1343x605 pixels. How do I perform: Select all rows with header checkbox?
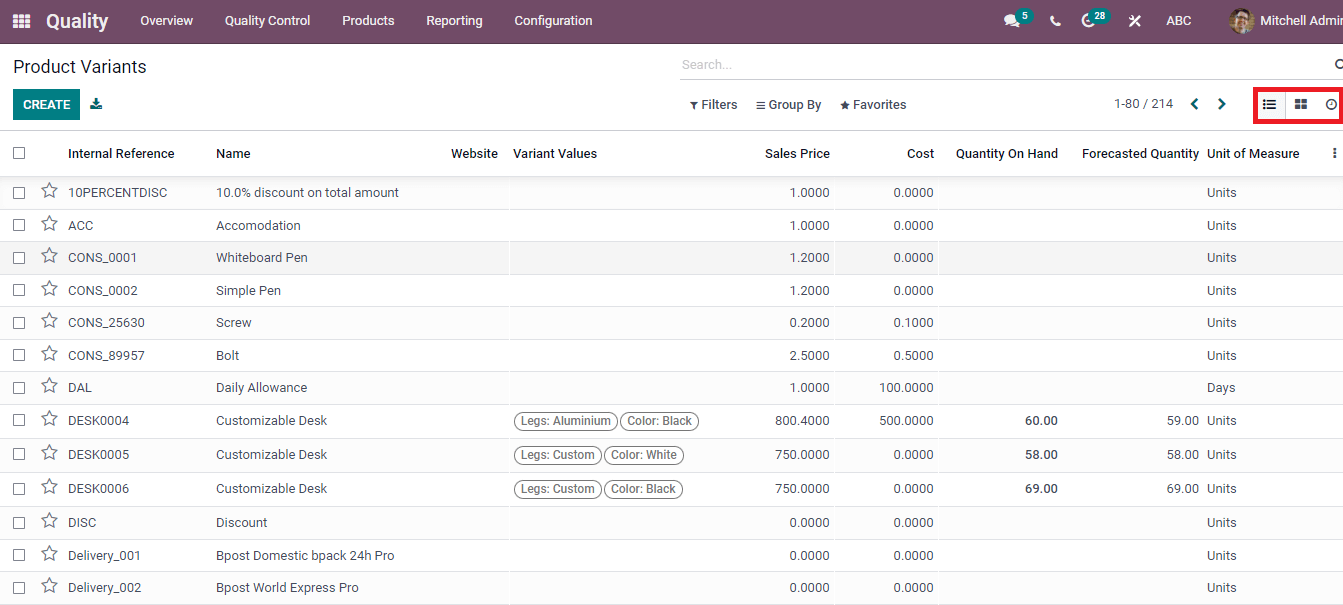coord(19,153)
